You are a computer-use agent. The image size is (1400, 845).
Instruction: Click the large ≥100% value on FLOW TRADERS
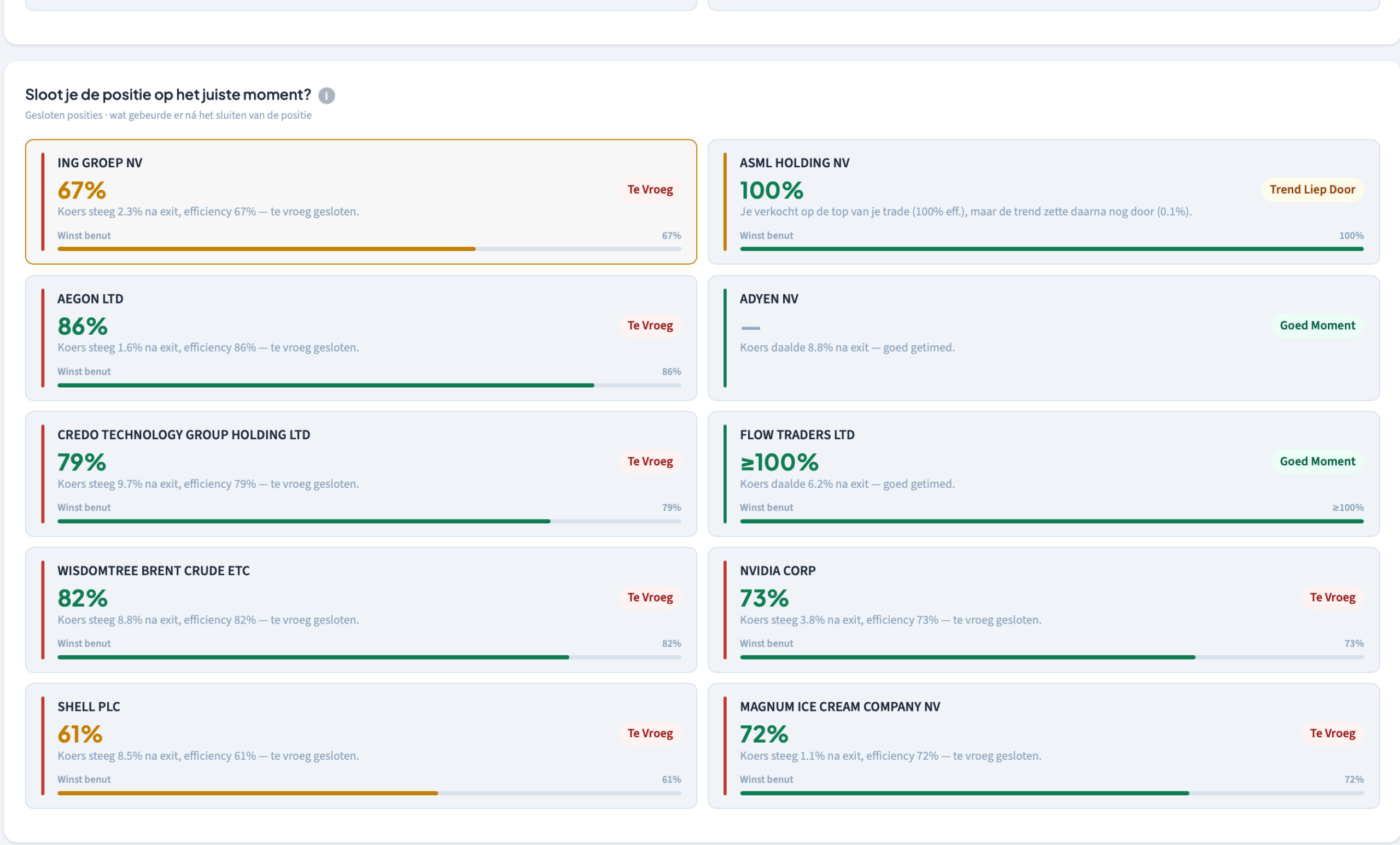pos(779,462)
